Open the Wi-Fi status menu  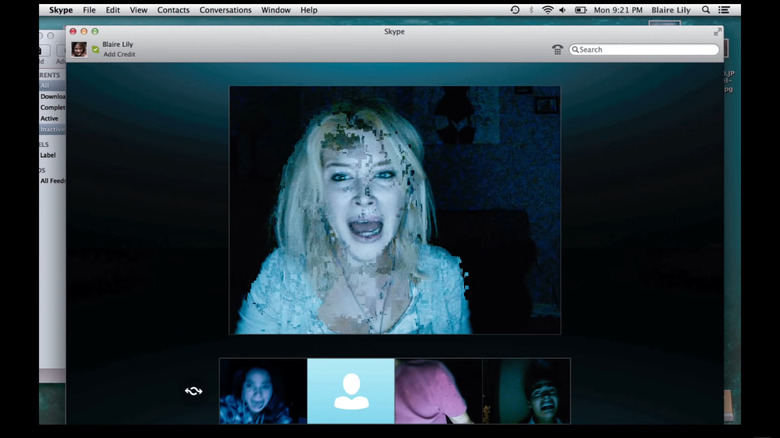[547, 10]
